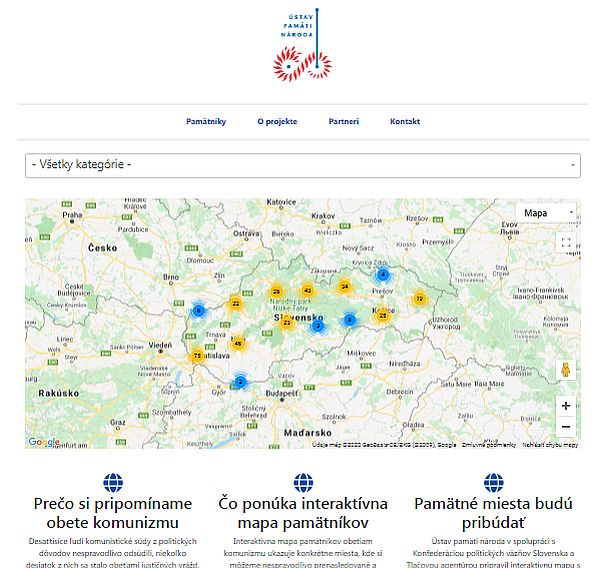Click the yellow cluster marker 12 in eastern Slovakia
The height and width of the screenshot is (568, 600).
coord(419,298)
